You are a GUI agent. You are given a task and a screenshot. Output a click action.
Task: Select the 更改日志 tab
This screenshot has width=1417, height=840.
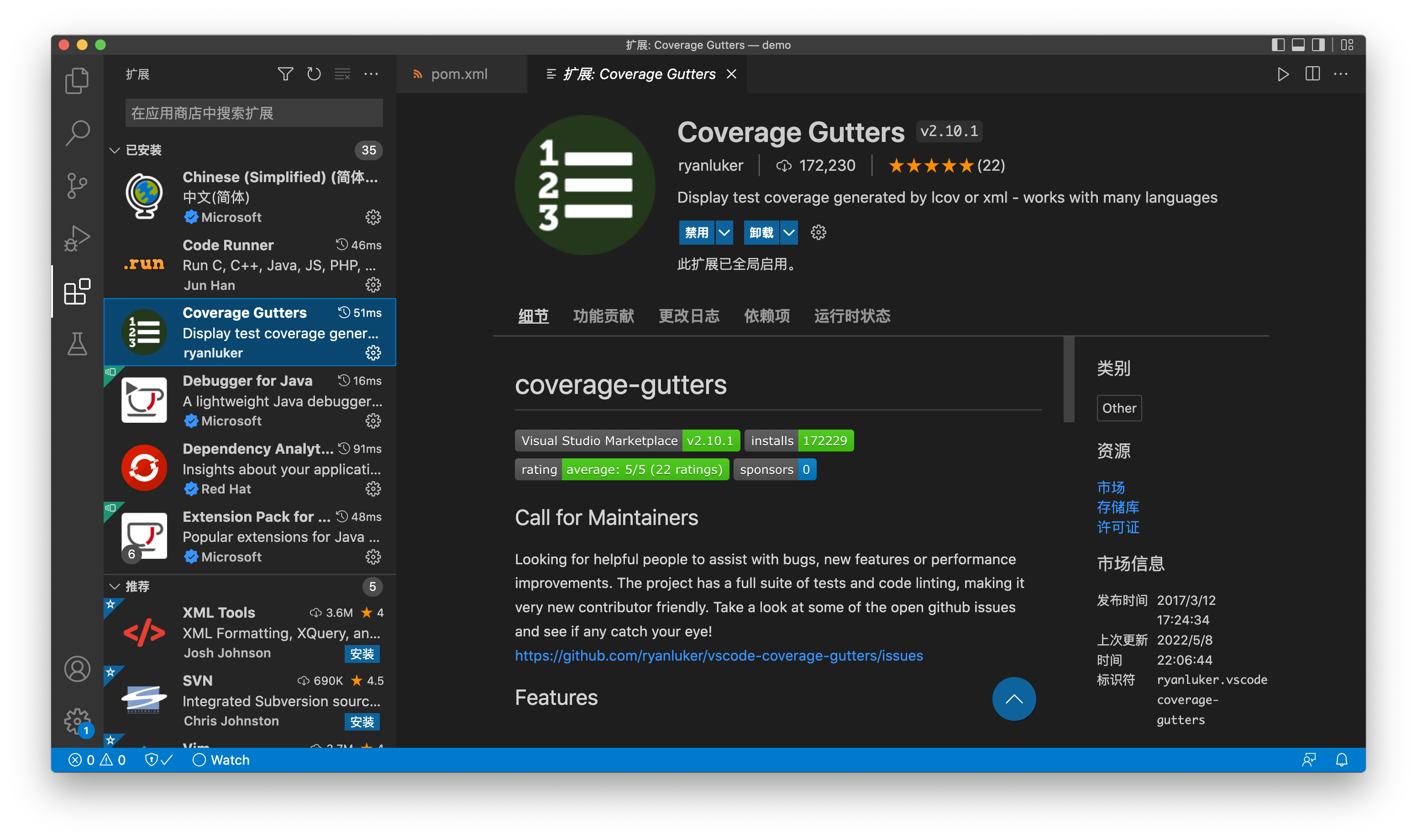689,316
